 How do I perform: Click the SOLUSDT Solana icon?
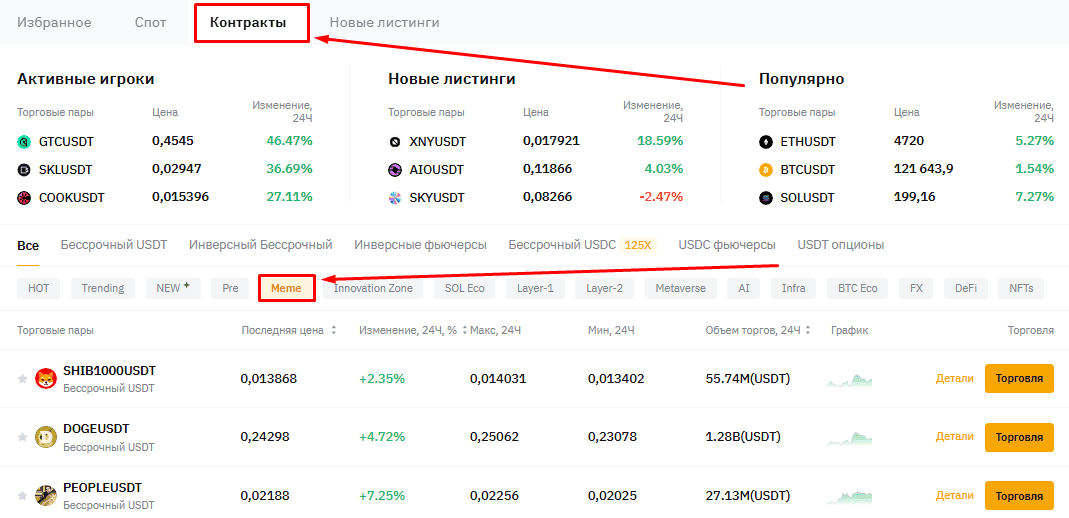point(766,198)
